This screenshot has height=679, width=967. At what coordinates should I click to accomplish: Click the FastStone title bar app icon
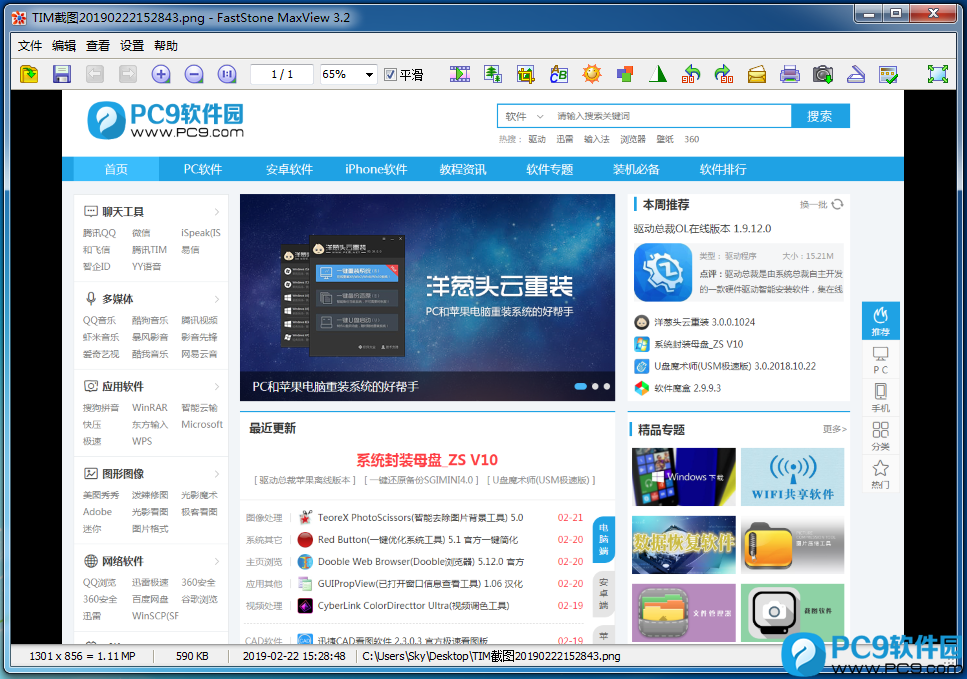(x=19, y=18)
